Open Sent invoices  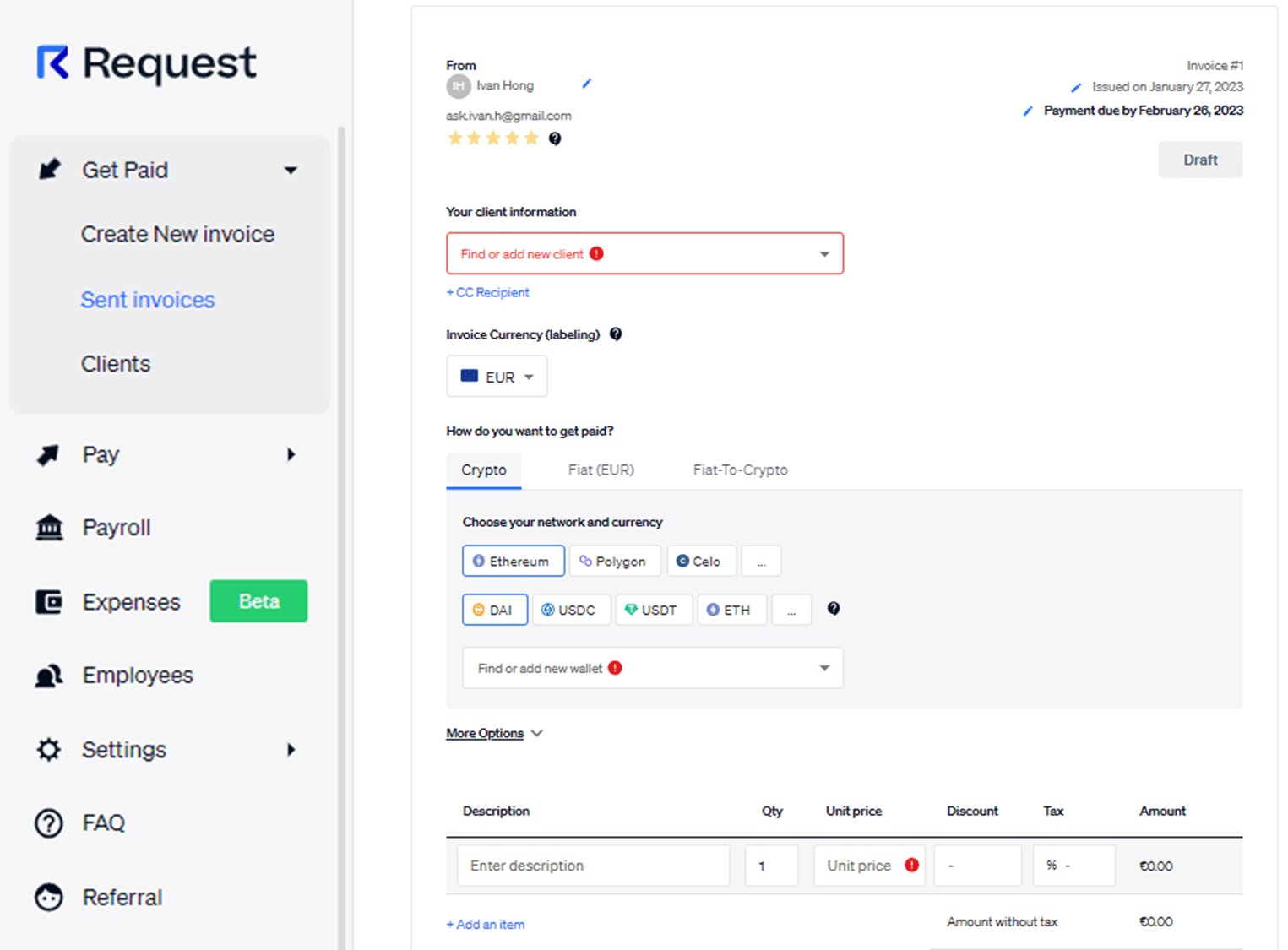tap(148, 300)
